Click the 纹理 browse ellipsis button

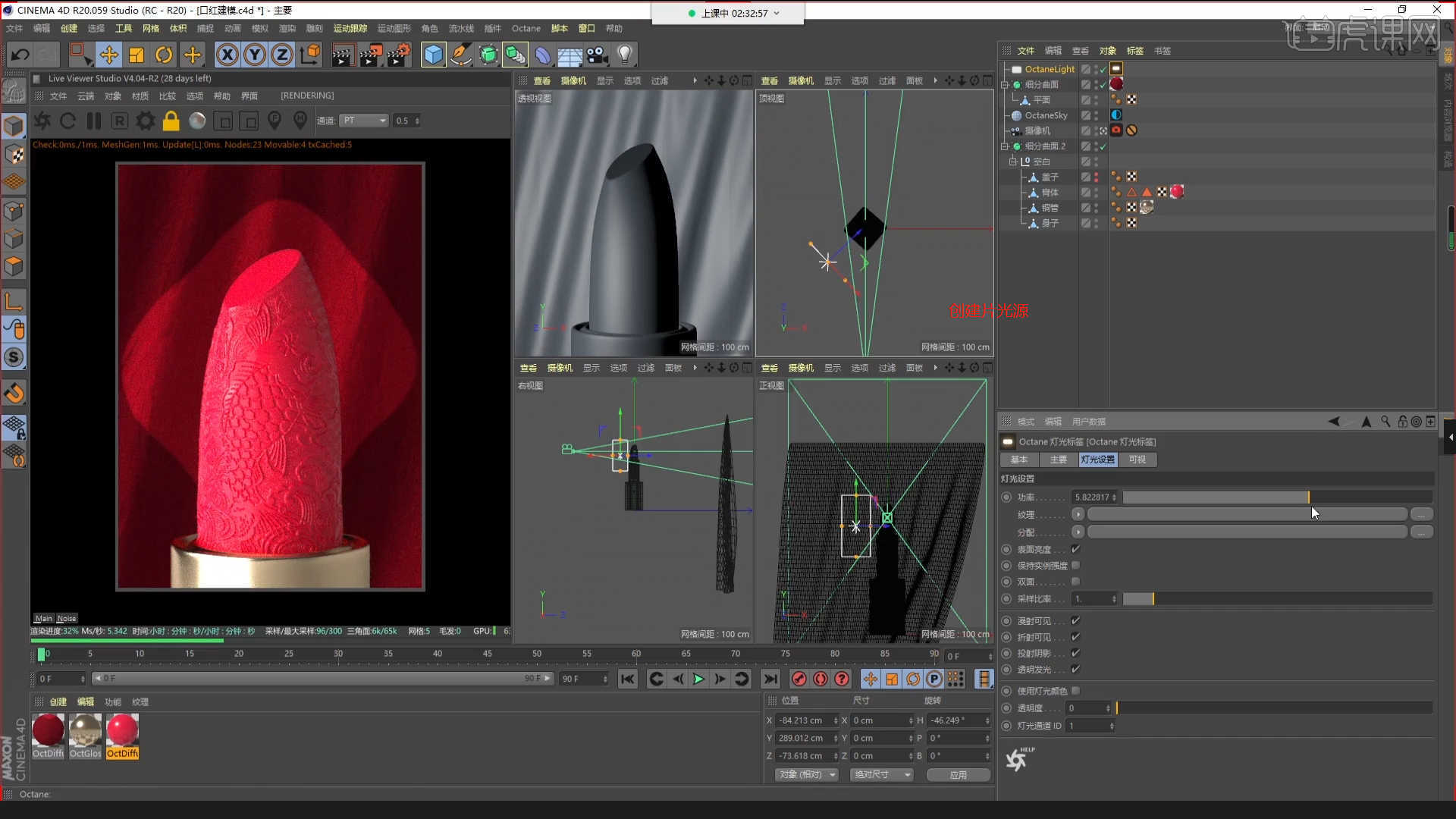[1421, 514]
